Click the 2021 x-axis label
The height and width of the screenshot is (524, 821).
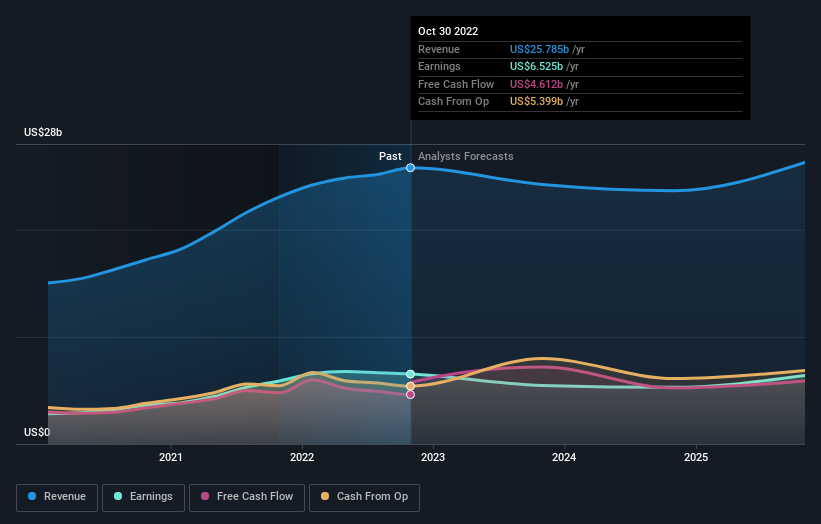(171, 457)
